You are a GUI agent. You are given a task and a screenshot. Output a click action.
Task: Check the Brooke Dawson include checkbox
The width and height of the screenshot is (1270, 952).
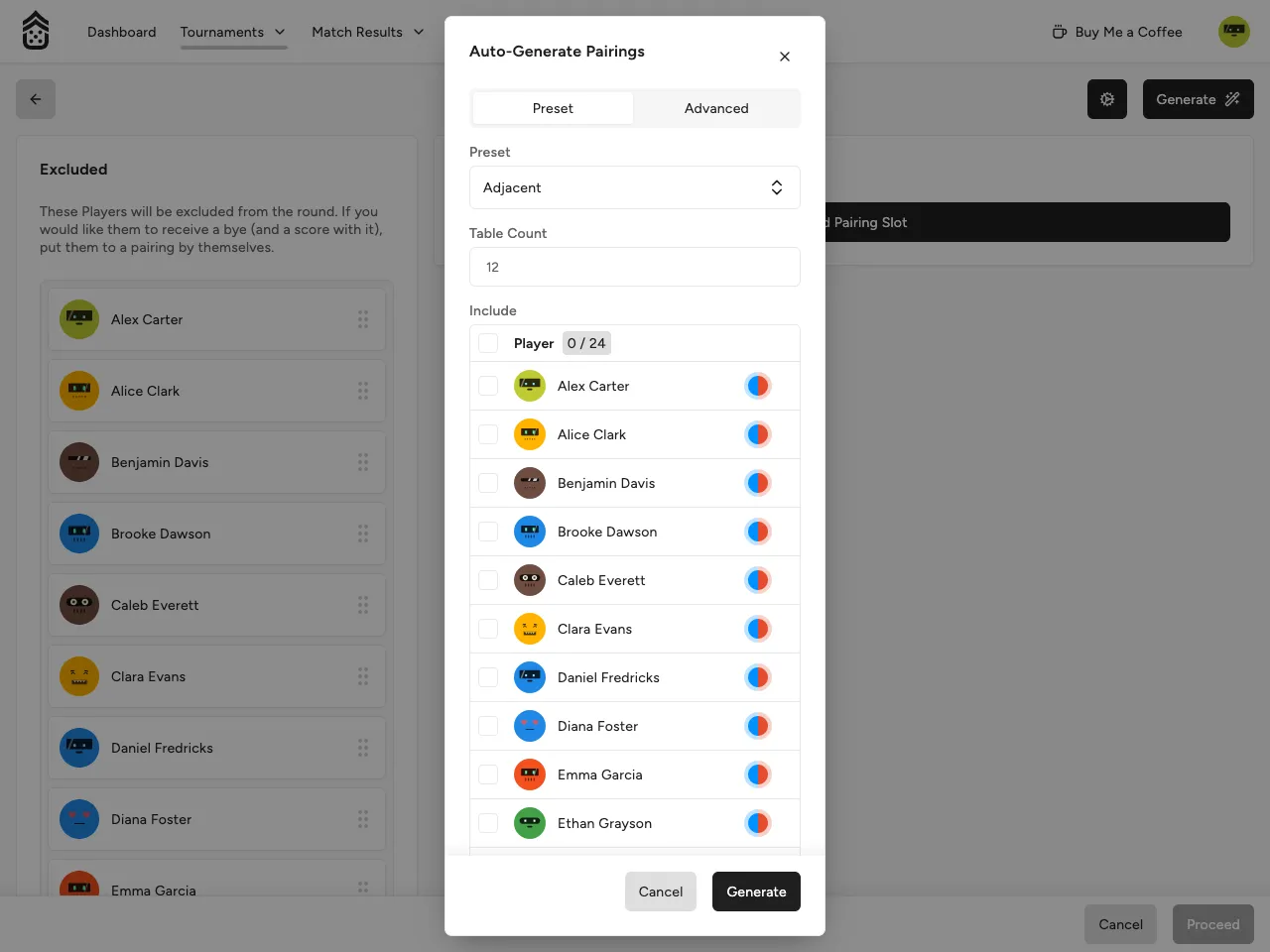click(488, 532)
